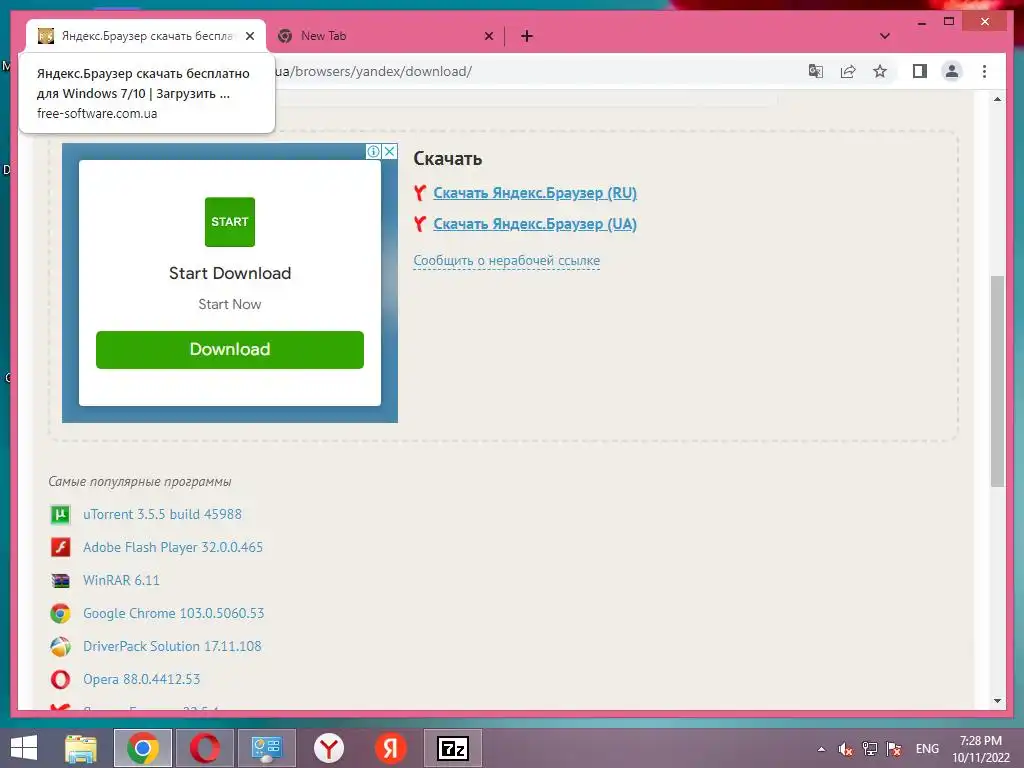Show hidden tray icons arrow
The height and width of the screenshot is (768, 1024).
coord(821,749)
